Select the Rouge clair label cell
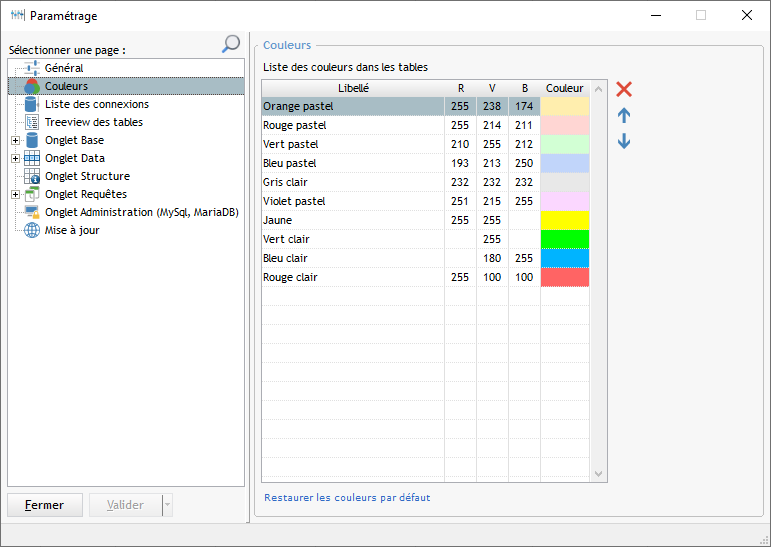This screenshot has height=547, width=771. [x=353, y=277]
